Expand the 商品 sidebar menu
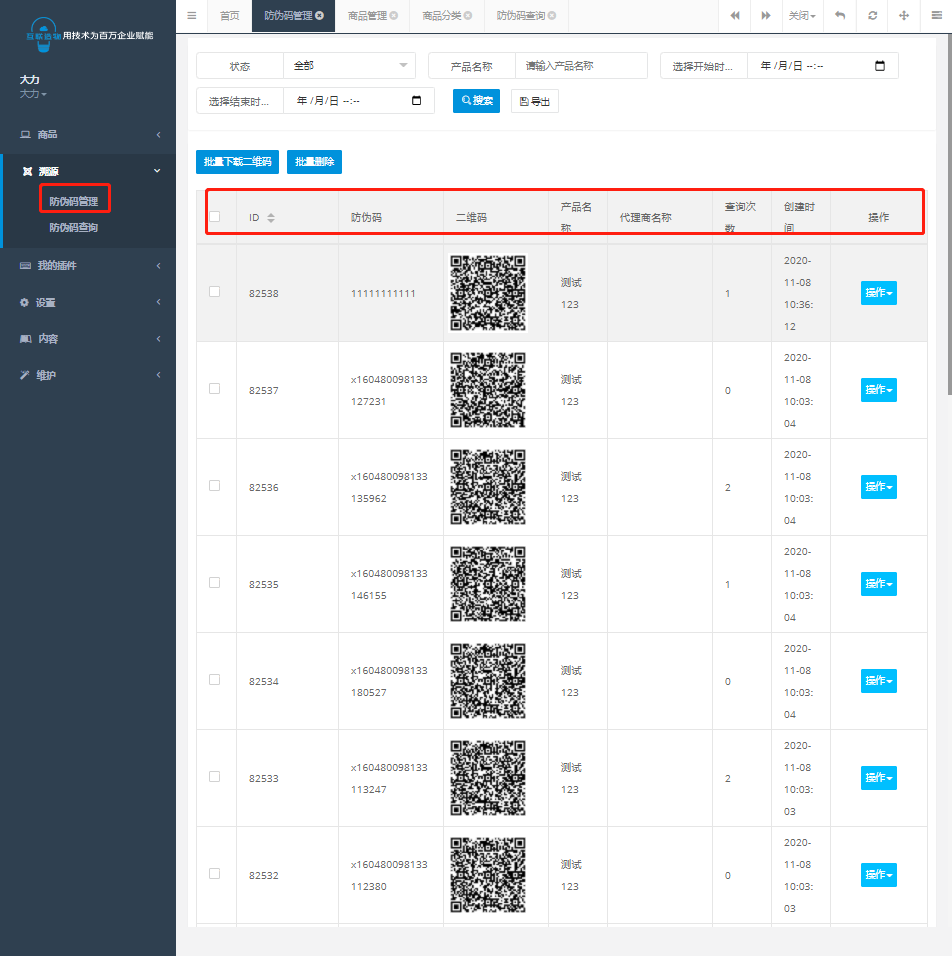 click(88, 135)
